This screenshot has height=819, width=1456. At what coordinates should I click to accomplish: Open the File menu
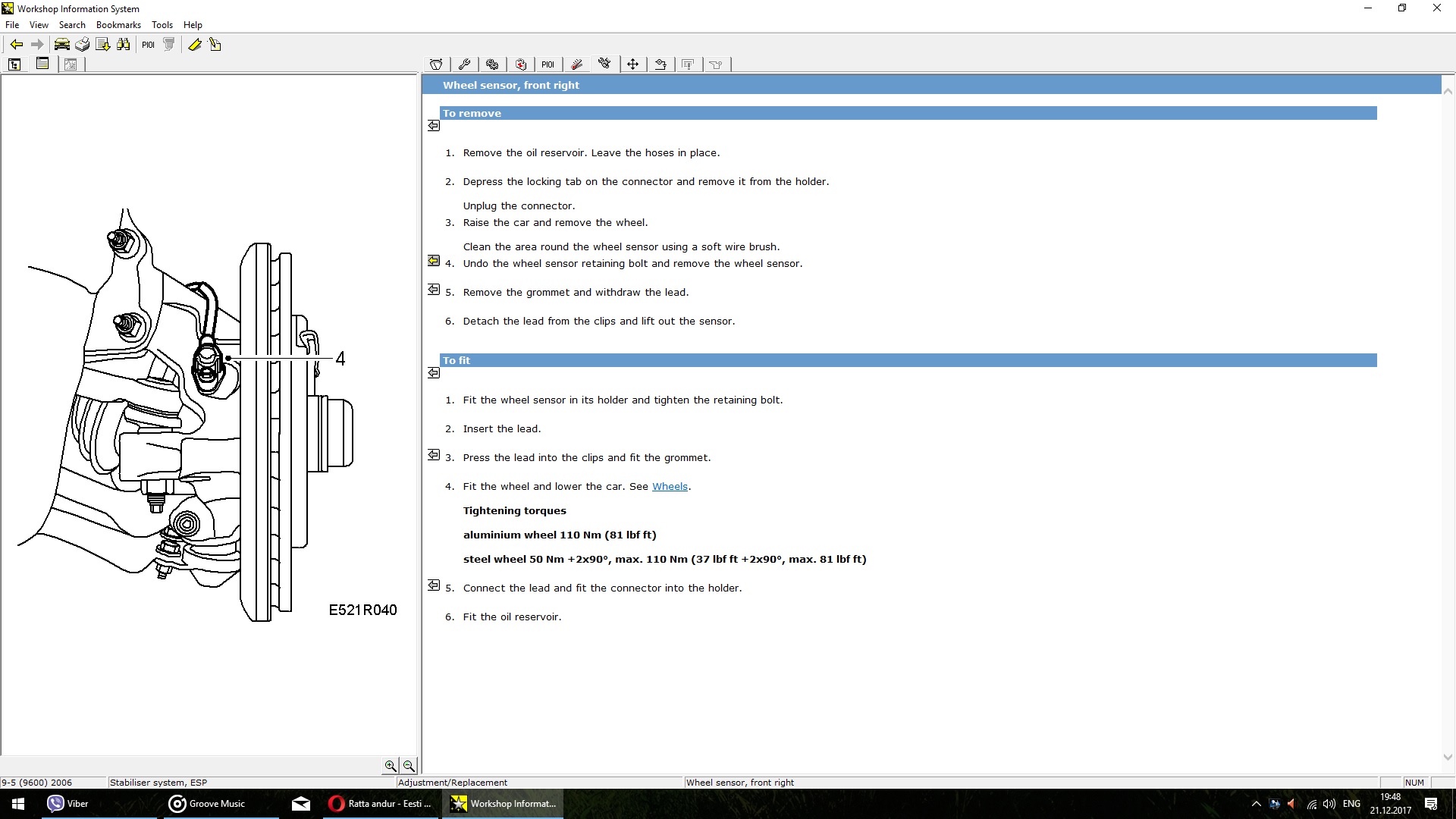[x=12, y=25]
